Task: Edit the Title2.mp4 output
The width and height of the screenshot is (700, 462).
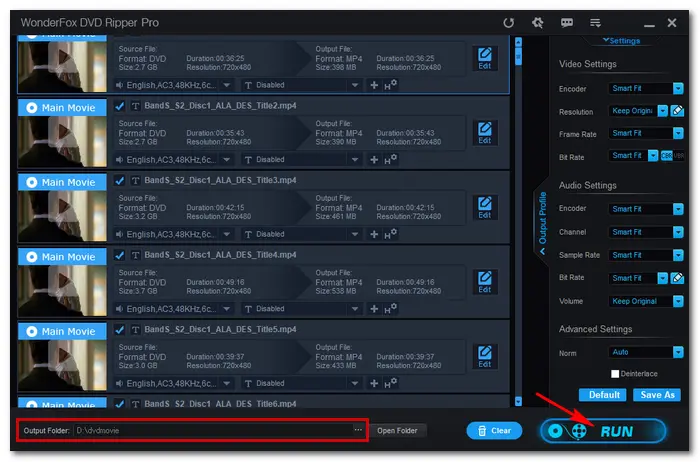Action: [x=485, y=133]
